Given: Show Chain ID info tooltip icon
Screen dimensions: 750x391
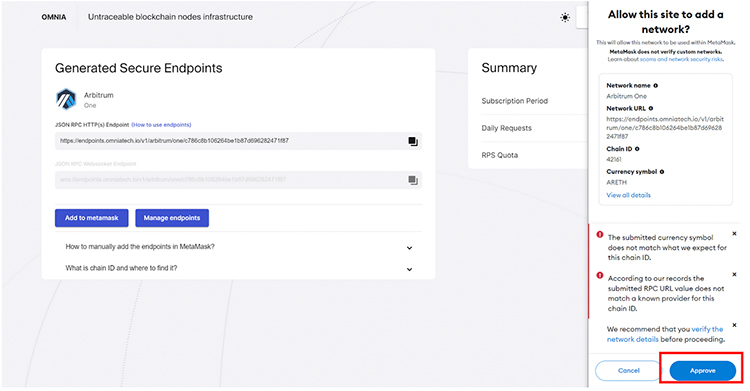Looking at the screenshot, I should (x=637, y=149).
